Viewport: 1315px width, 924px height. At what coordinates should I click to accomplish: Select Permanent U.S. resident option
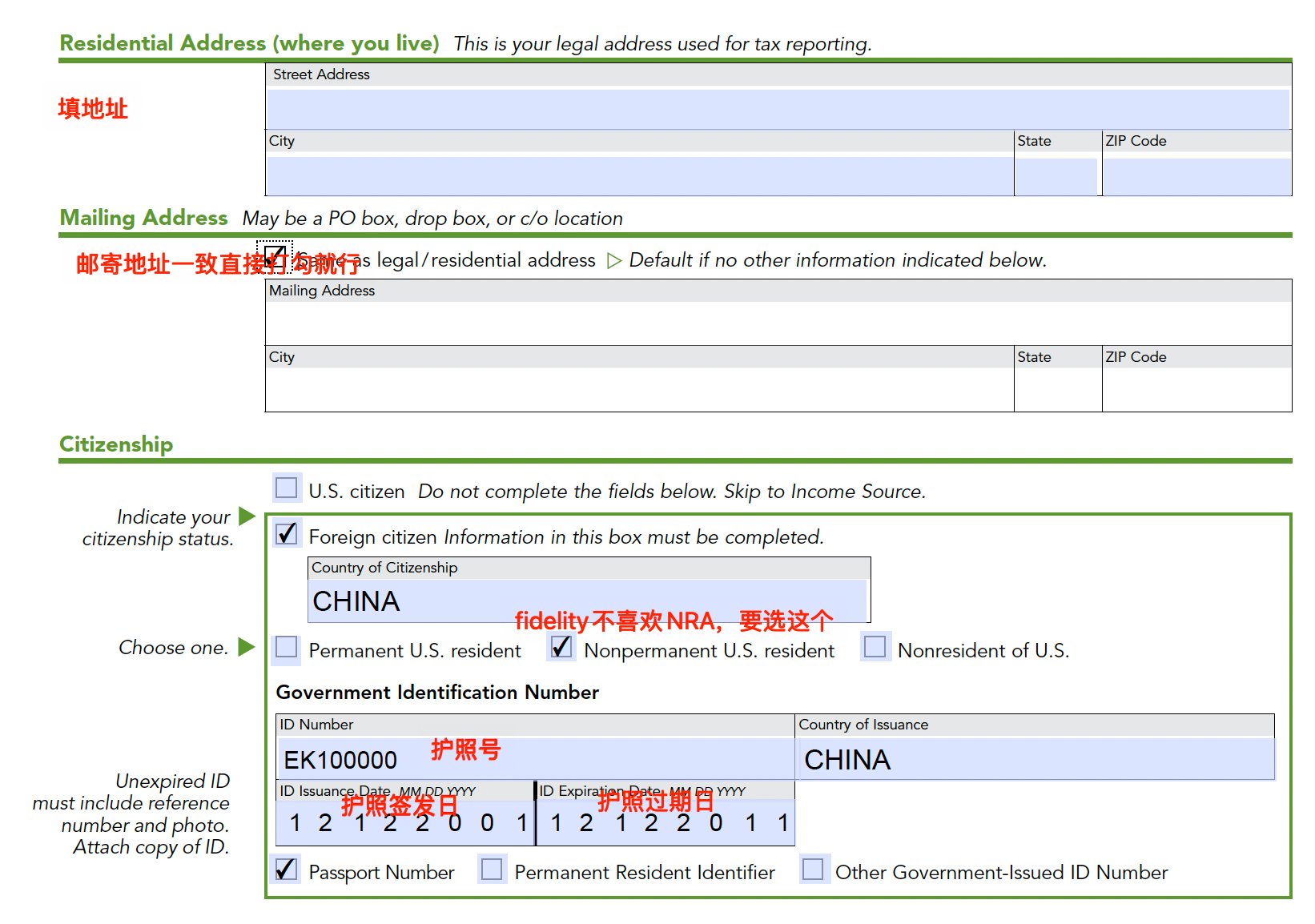[286, 647]
